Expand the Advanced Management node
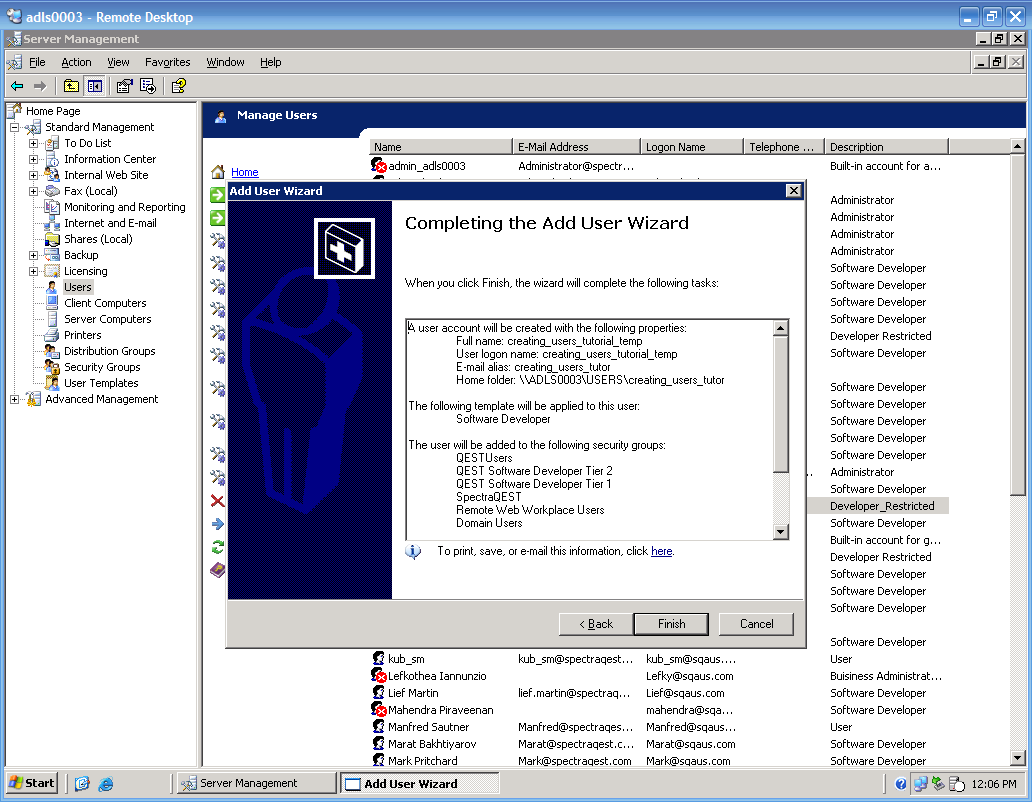The height and width of the screenshot is (802, 1032). 15,399
